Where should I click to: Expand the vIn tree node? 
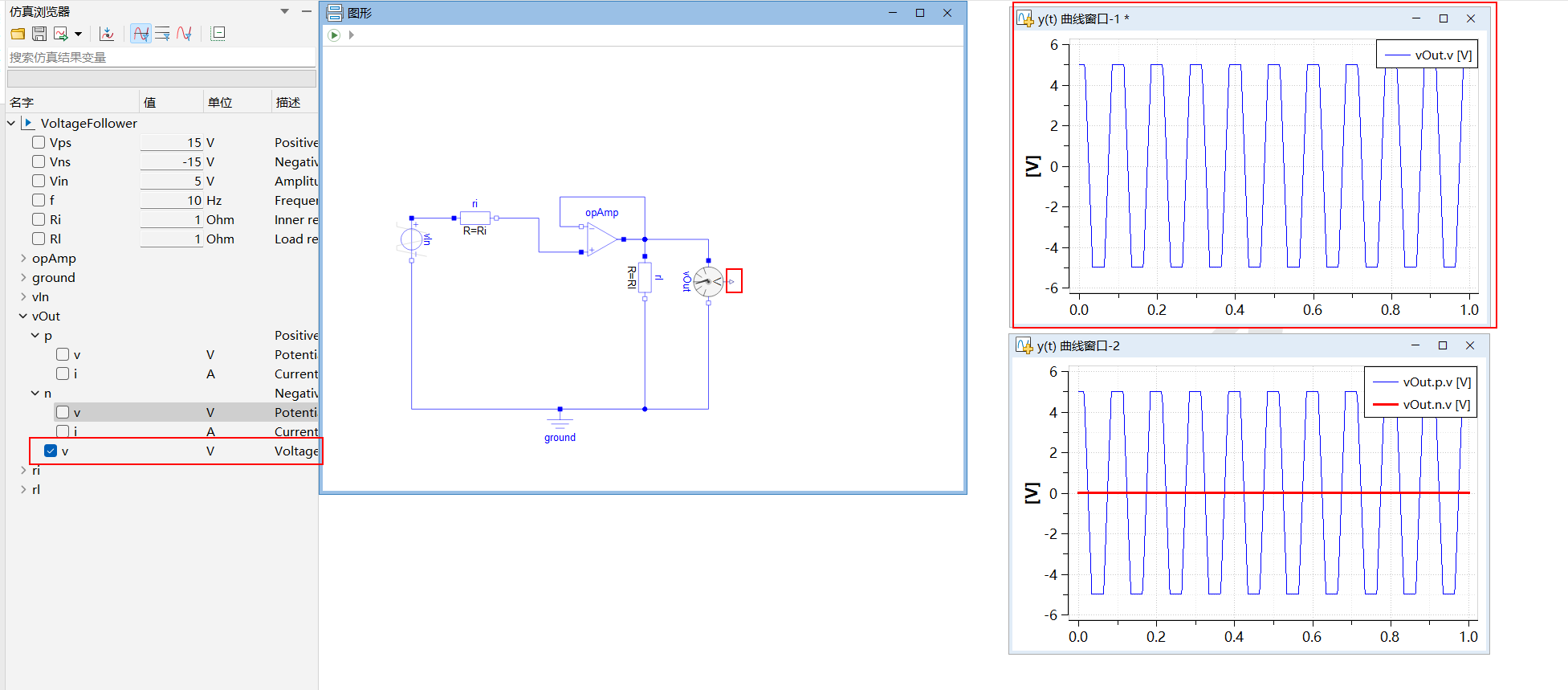(23, 296)
